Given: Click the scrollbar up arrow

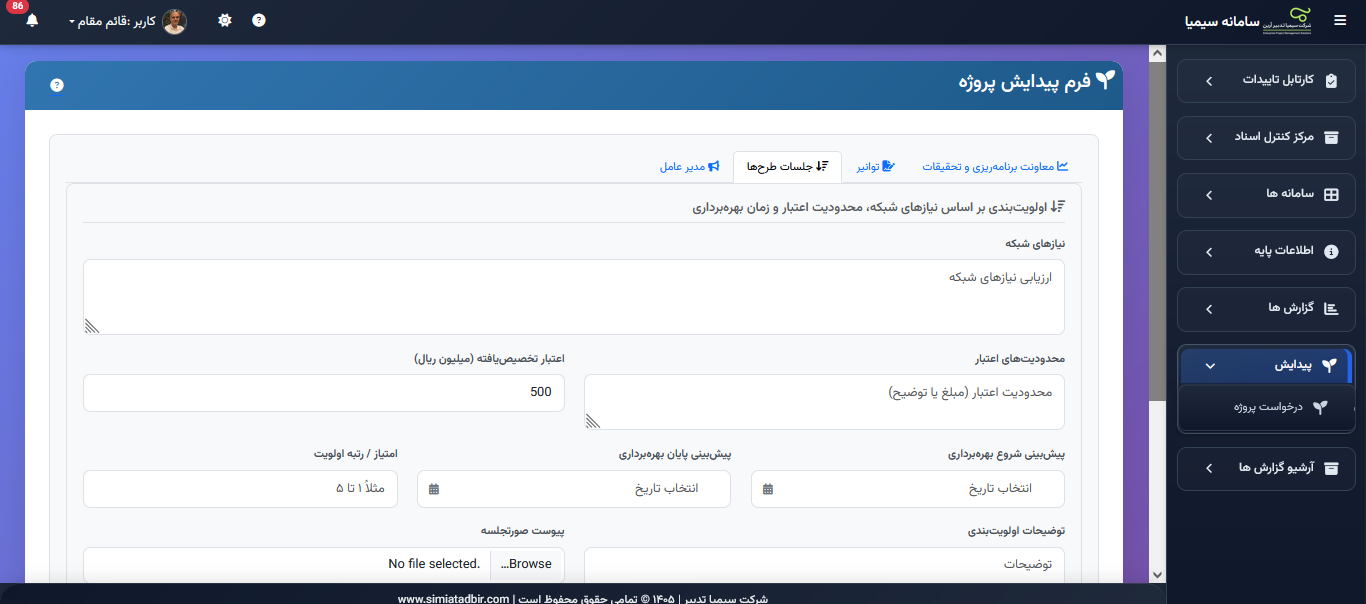Looking at the screenshot, I should coord(1157,53).
